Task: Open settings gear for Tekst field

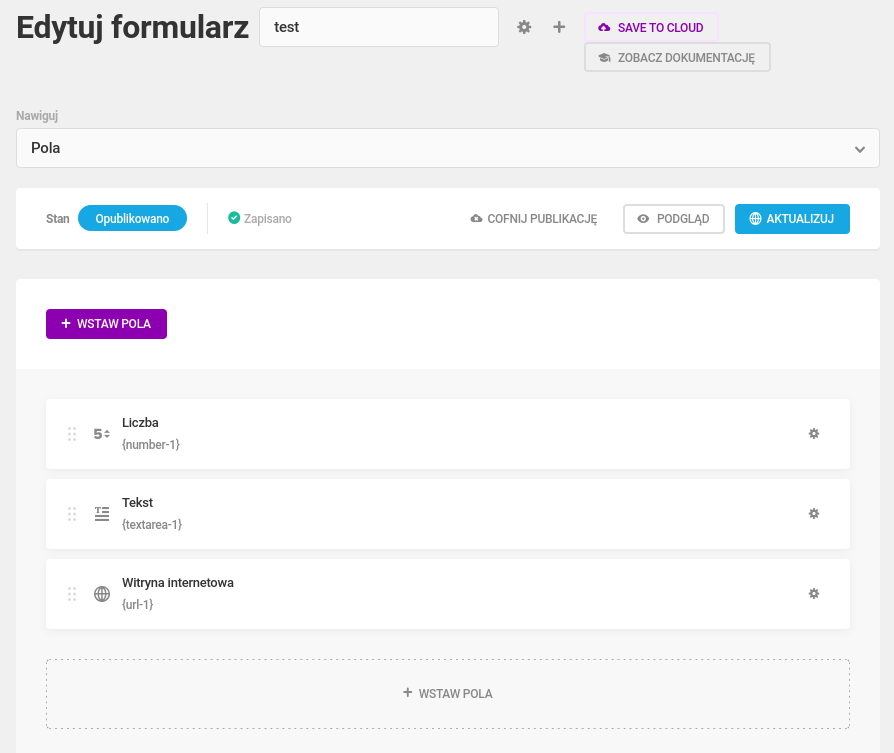Action: pyautogui.click(x=814, y=514)
